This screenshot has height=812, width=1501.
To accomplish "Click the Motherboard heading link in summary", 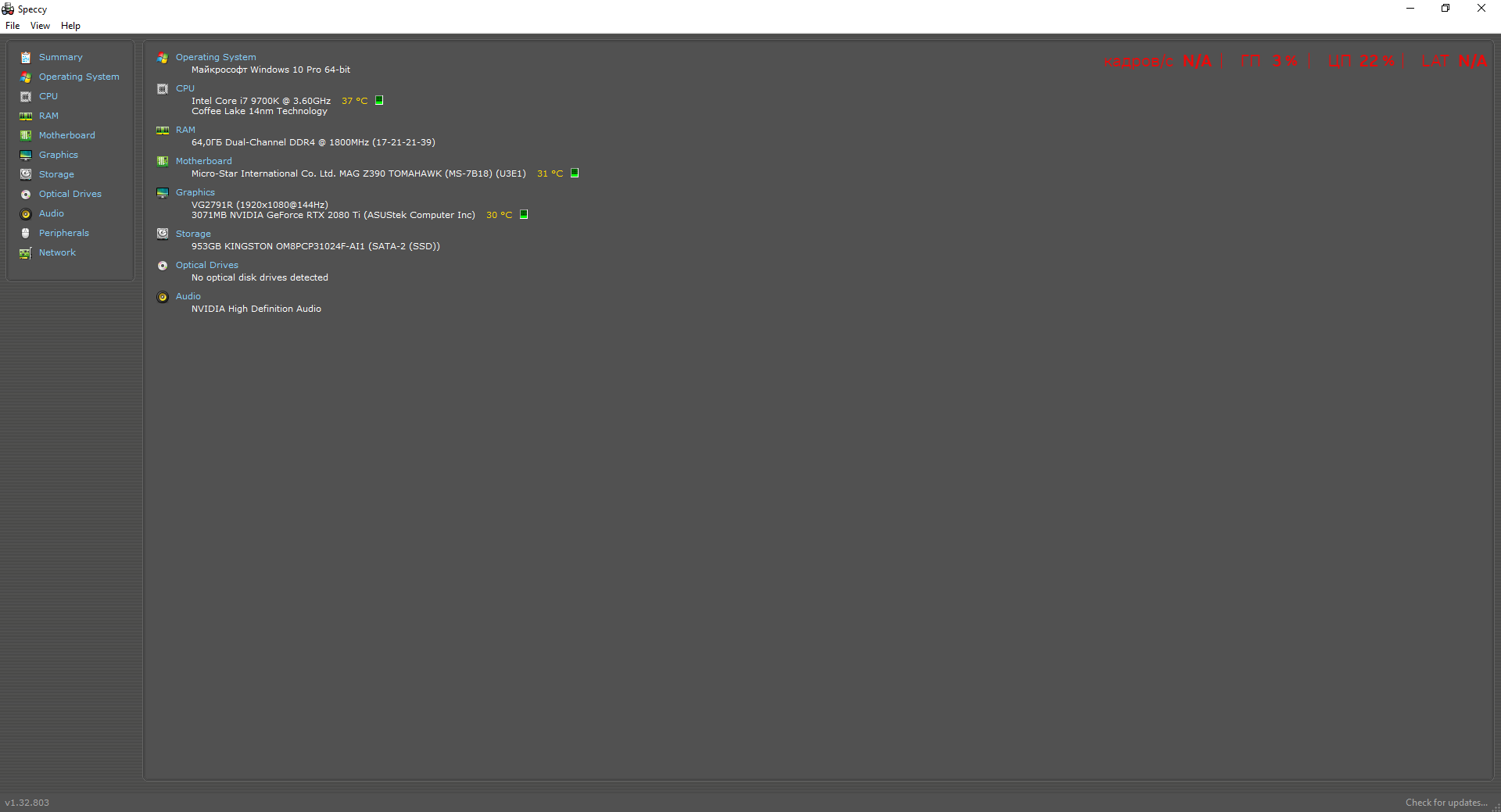I will [x=204, y=161].
